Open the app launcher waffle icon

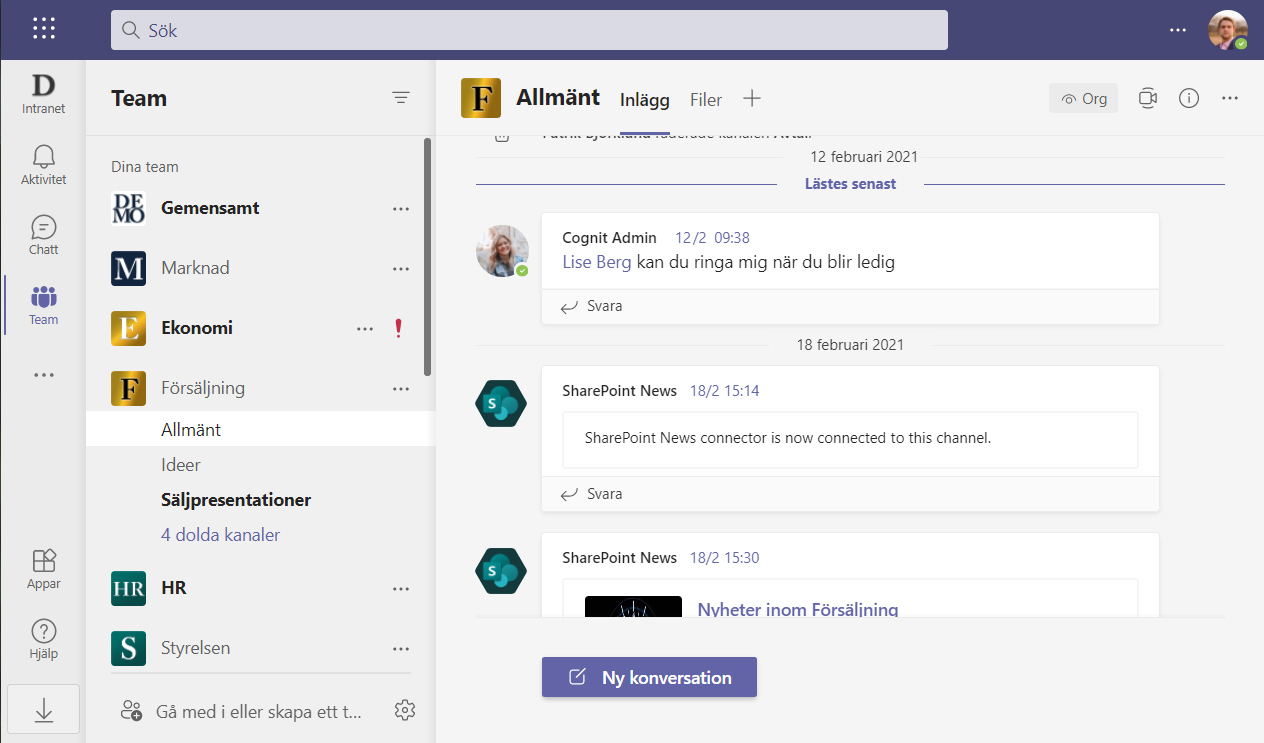[44, 28]
